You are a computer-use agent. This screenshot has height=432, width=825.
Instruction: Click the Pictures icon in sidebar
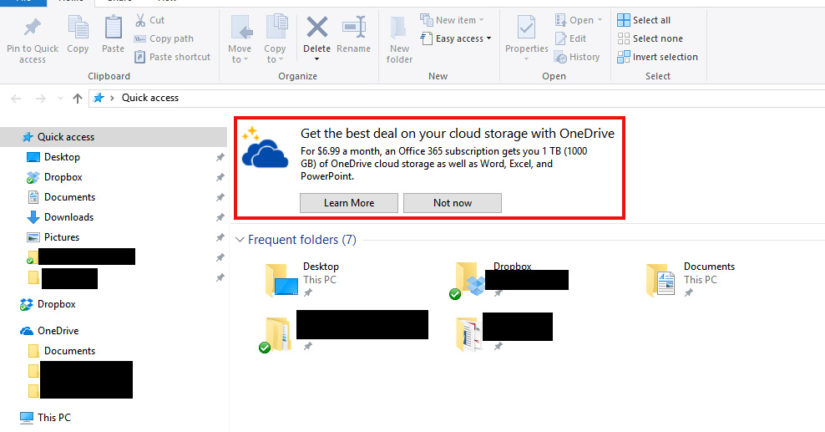[x=33, y=237]
